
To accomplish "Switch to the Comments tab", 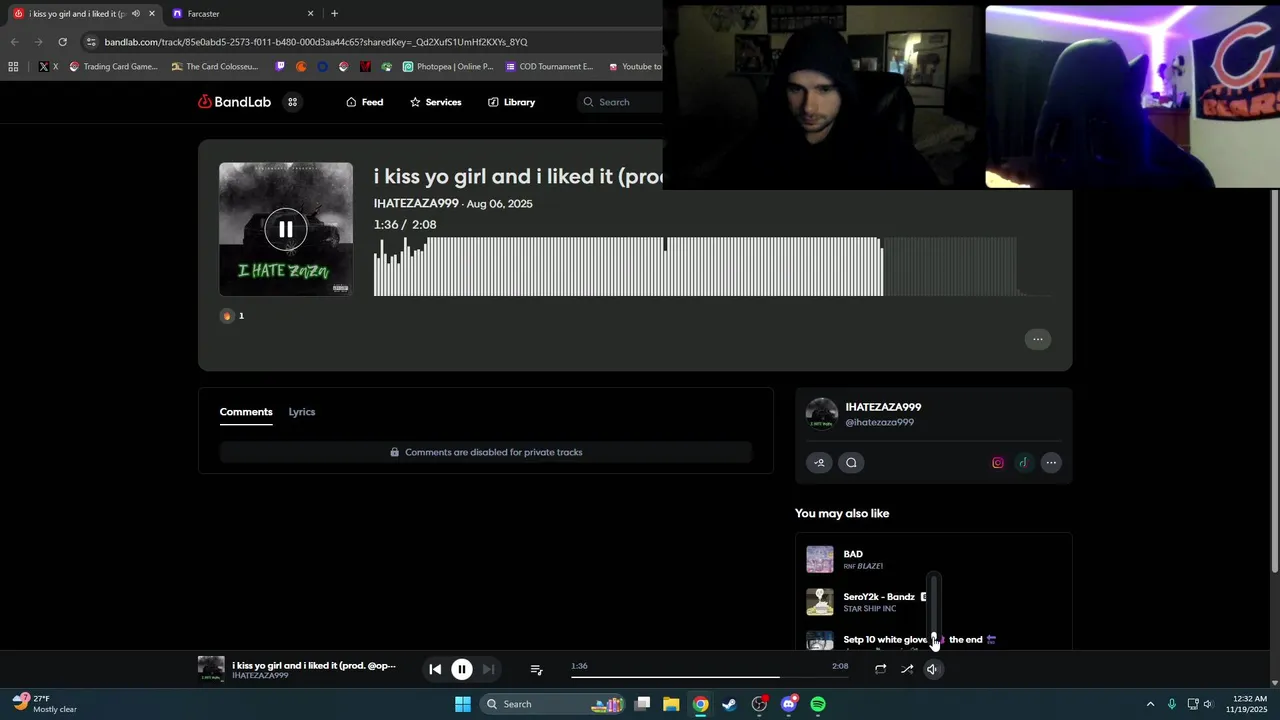I will click(x=246, y=412).
